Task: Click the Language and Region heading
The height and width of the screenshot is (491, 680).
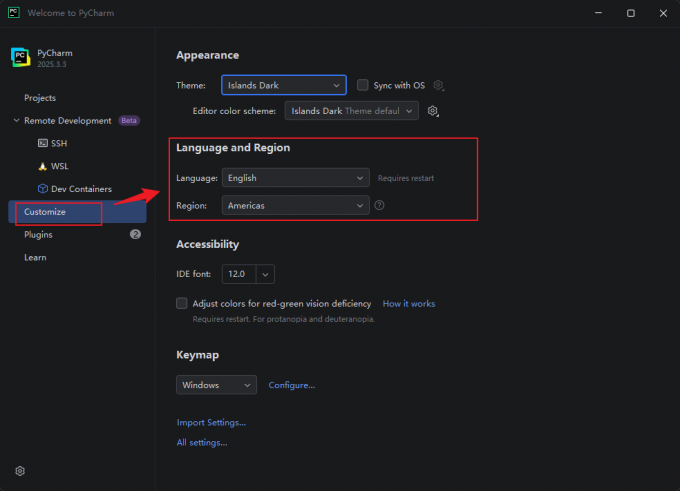Action: tap(233, 147)
